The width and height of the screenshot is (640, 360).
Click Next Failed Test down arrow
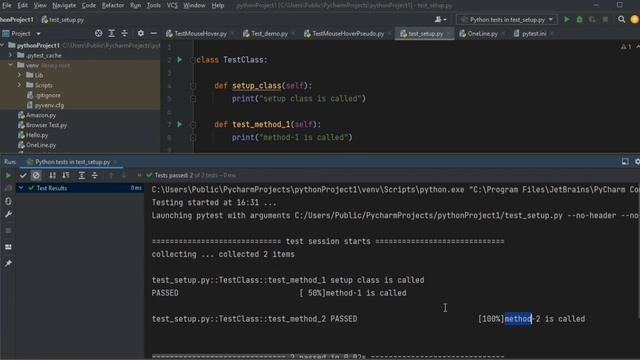[x=124, y=176]
